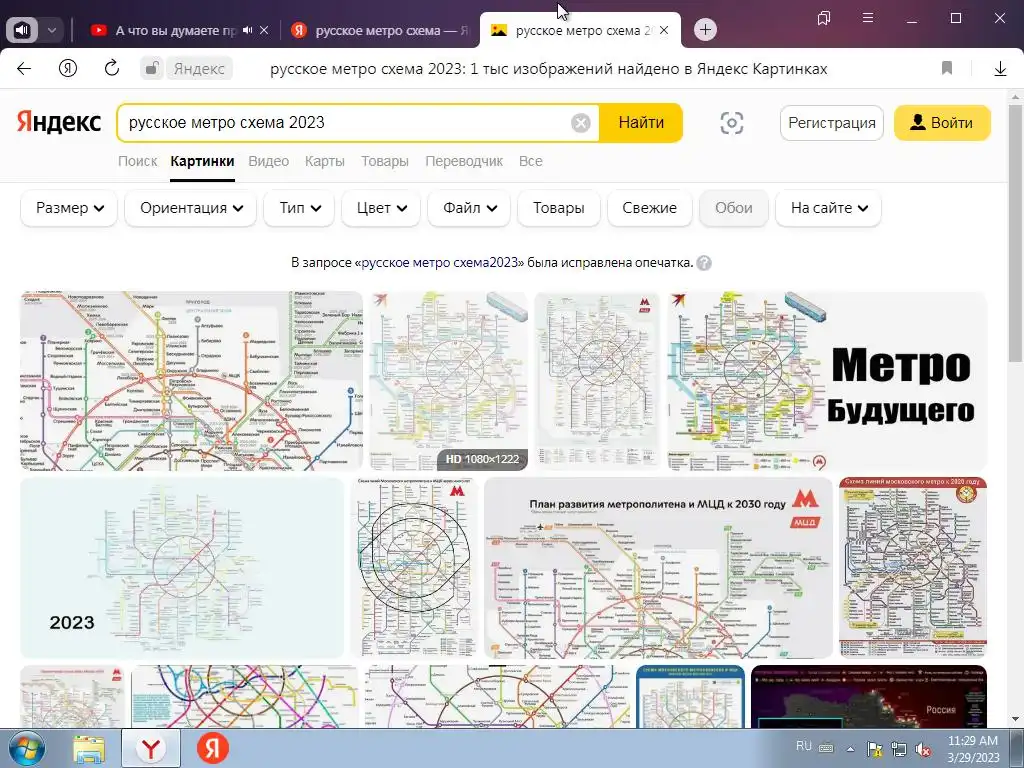Open the 'Метро Будущего' thumbnail

click(x=827, y=381)
